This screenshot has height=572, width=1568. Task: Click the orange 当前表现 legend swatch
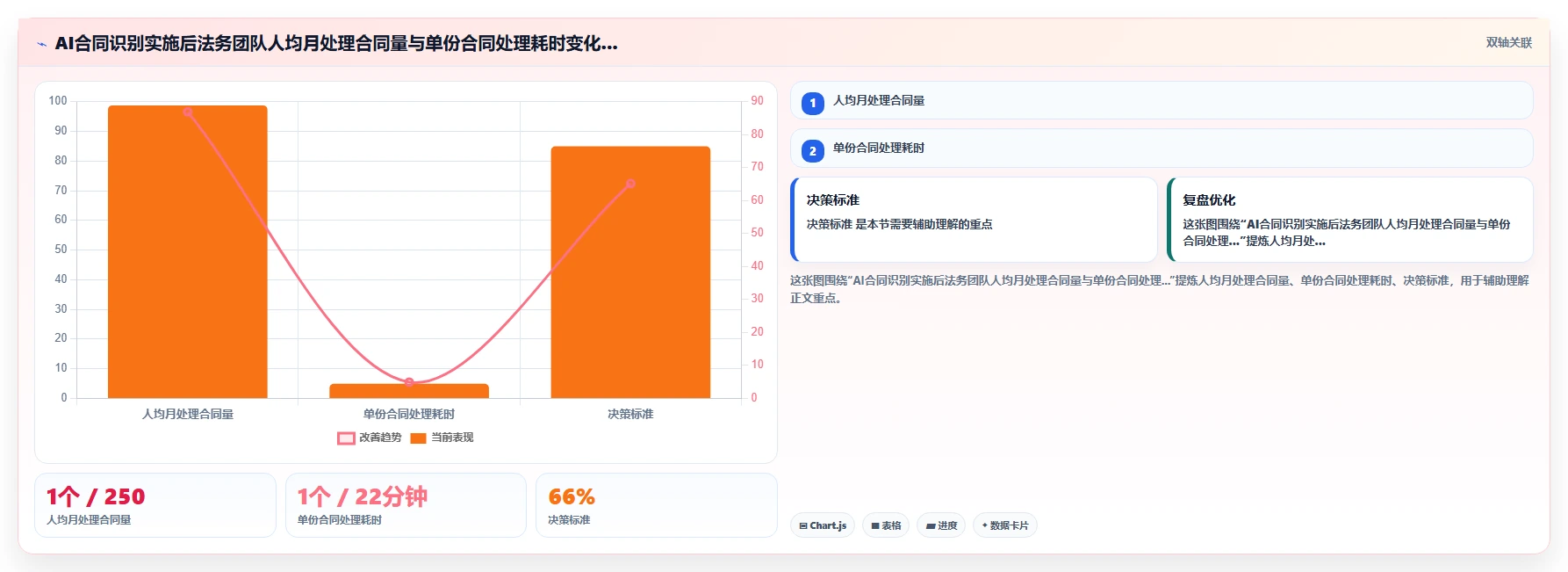tap(418, 438)
